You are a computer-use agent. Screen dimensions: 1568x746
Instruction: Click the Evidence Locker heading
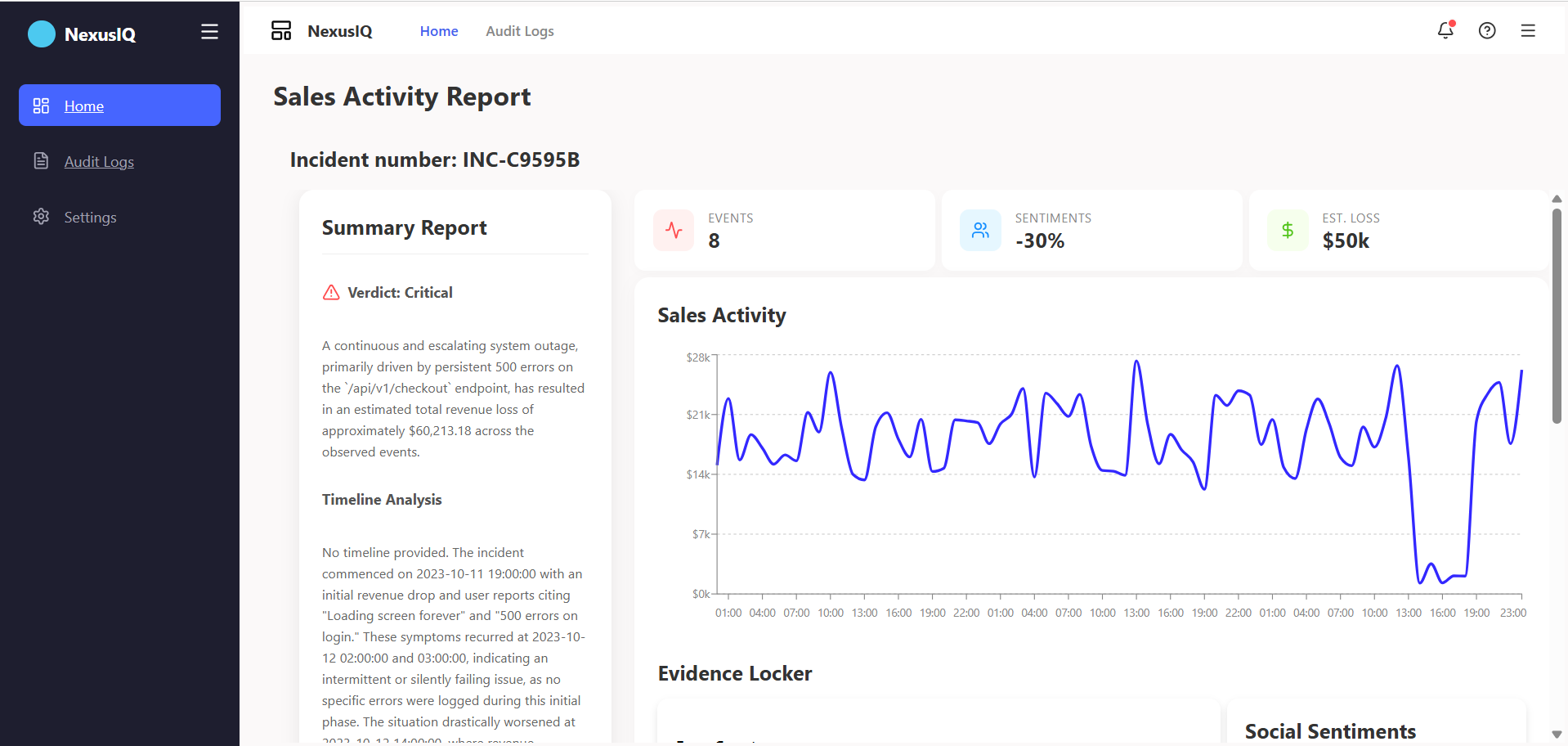coord(735,673)
